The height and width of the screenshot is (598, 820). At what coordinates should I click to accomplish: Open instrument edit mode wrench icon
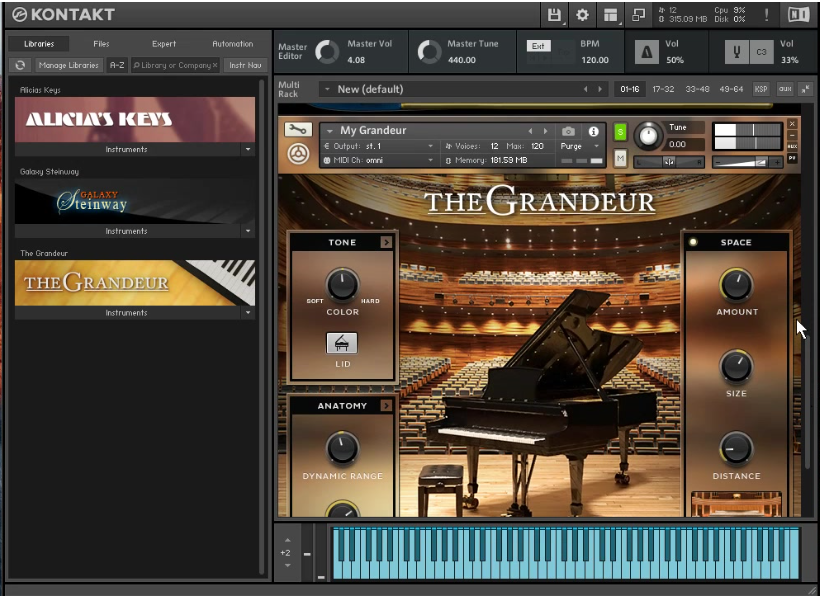point(298,129)
